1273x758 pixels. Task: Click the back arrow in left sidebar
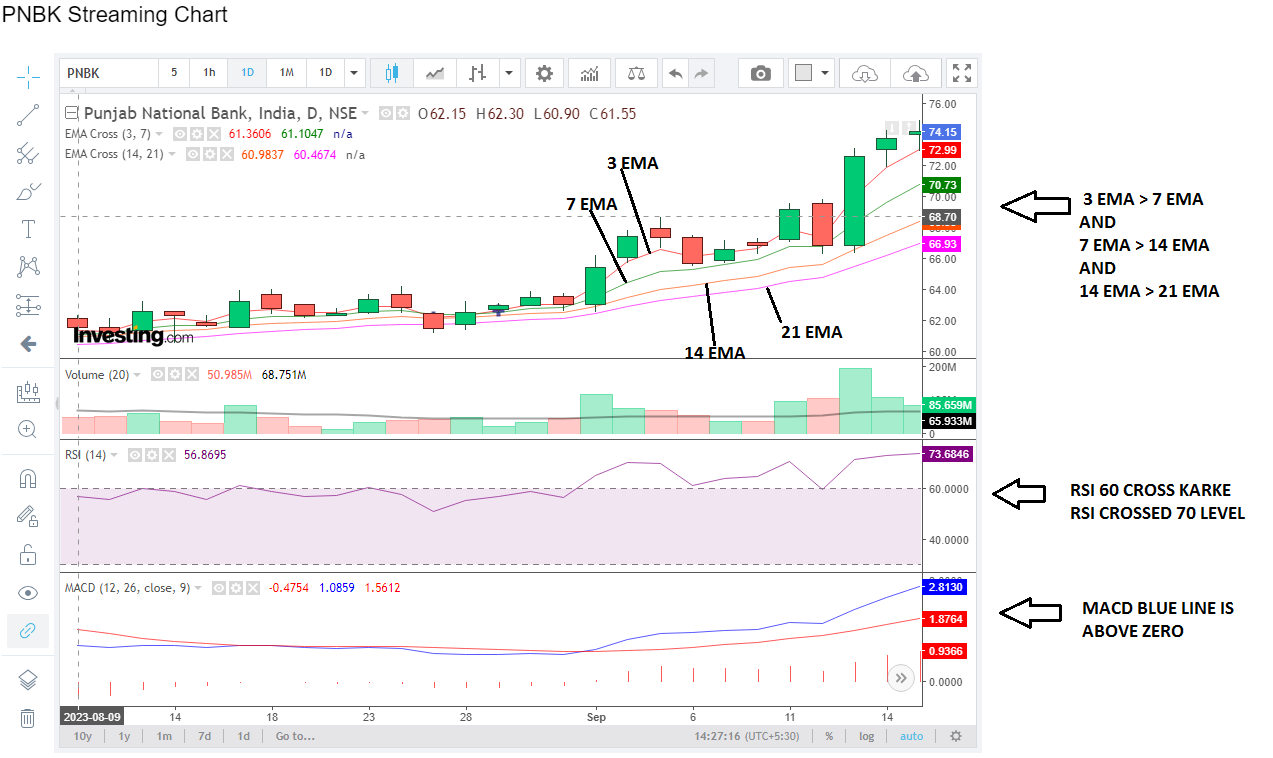(28, 344)
